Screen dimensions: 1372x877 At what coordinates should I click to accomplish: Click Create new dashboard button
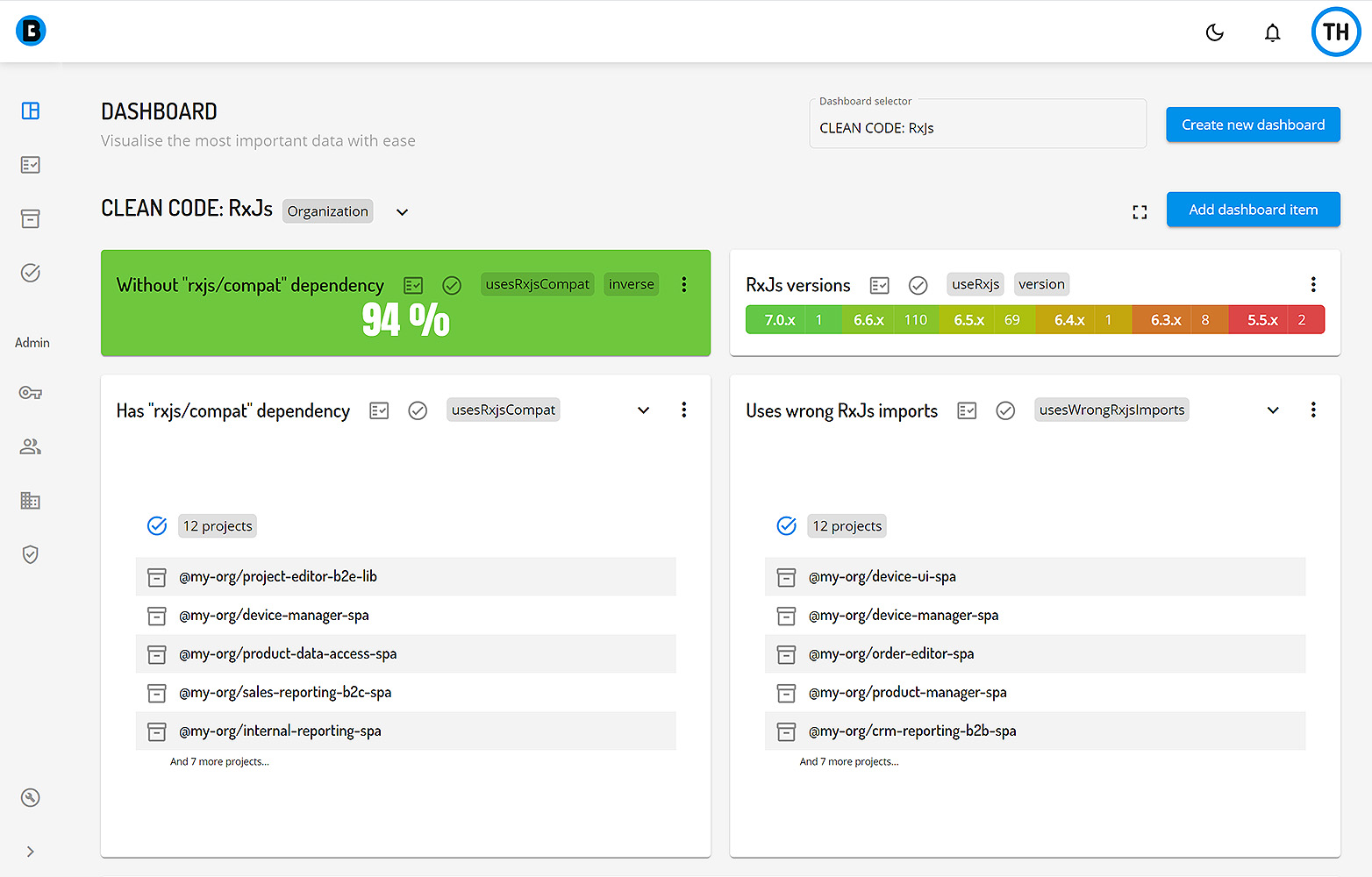point(1253,125)
